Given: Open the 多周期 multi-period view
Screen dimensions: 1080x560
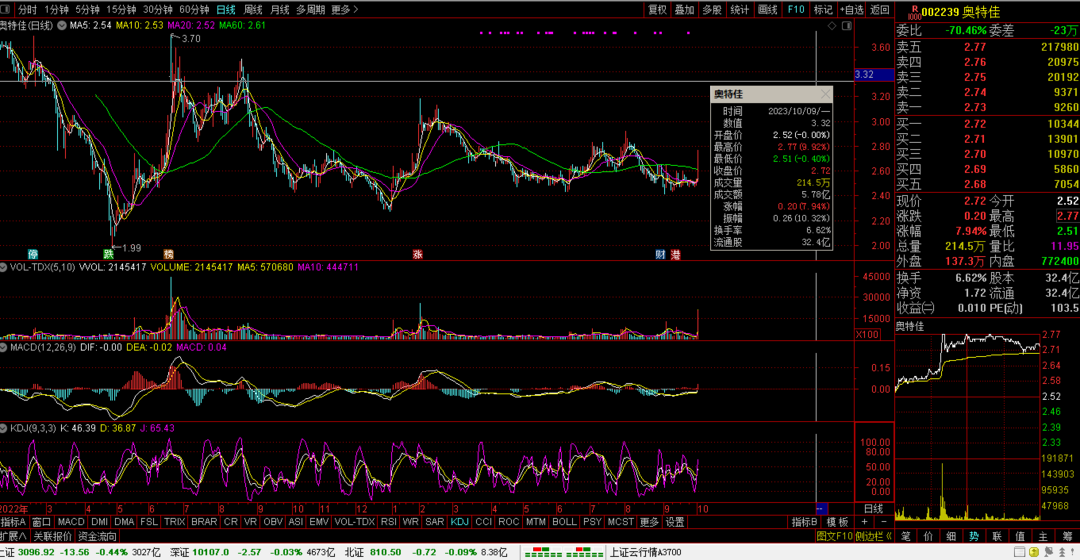Looking at the screenshot, I should 311,10.
